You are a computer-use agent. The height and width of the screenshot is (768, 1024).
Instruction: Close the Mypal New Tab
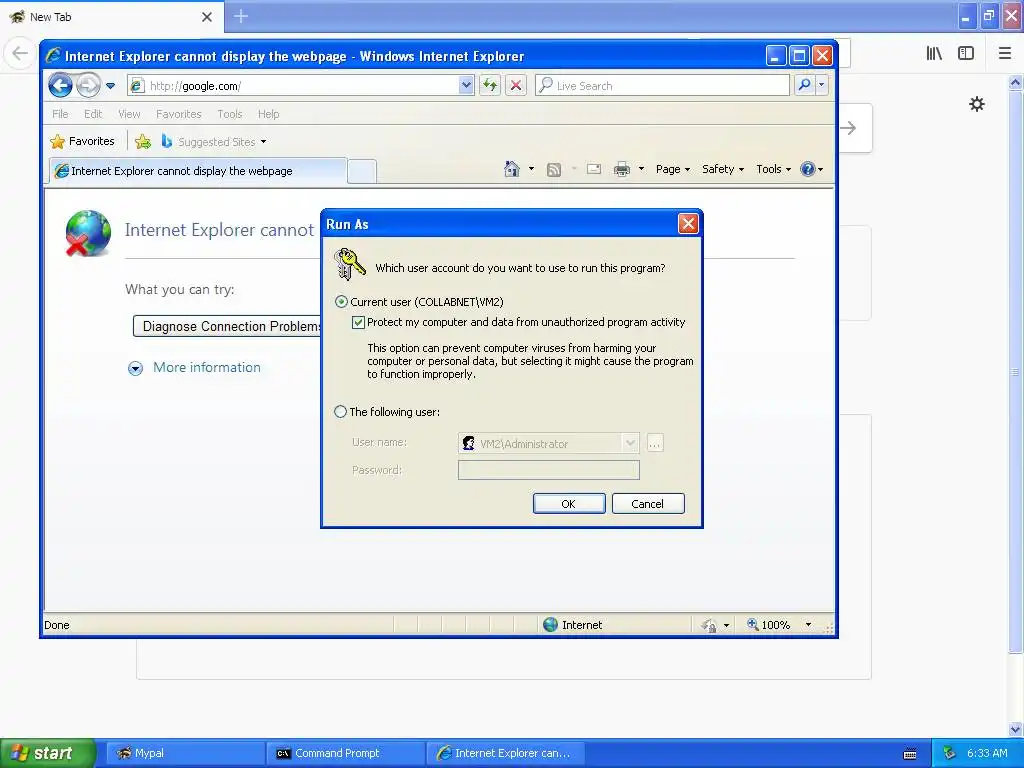[x=207, y=17]
